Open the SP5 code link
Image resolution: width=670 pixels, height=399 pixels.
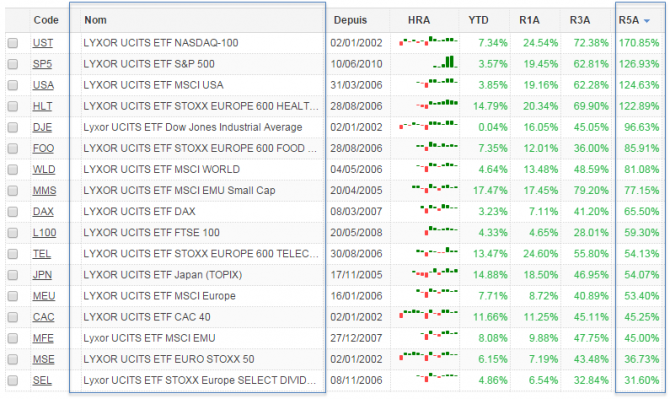42,64
